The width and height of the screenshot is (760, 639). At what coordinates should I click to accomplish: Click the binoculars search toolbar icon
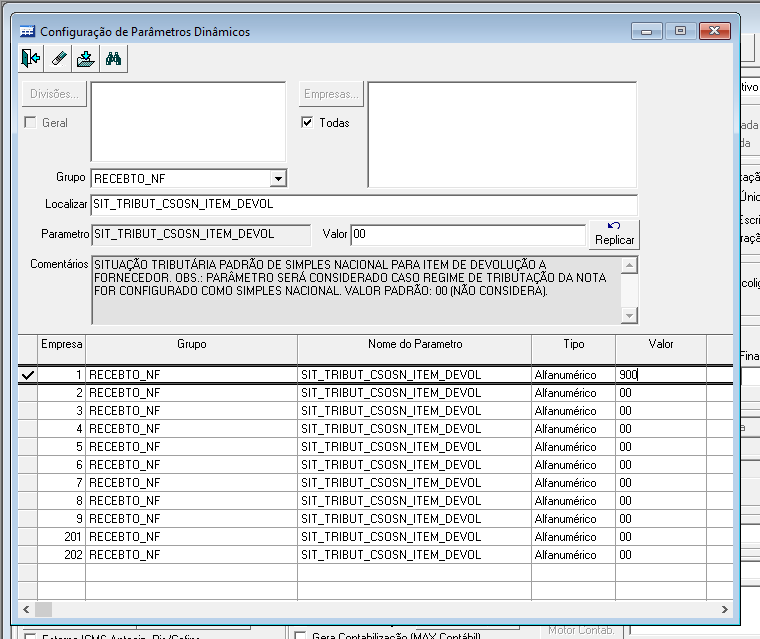(x=113, y=59)
